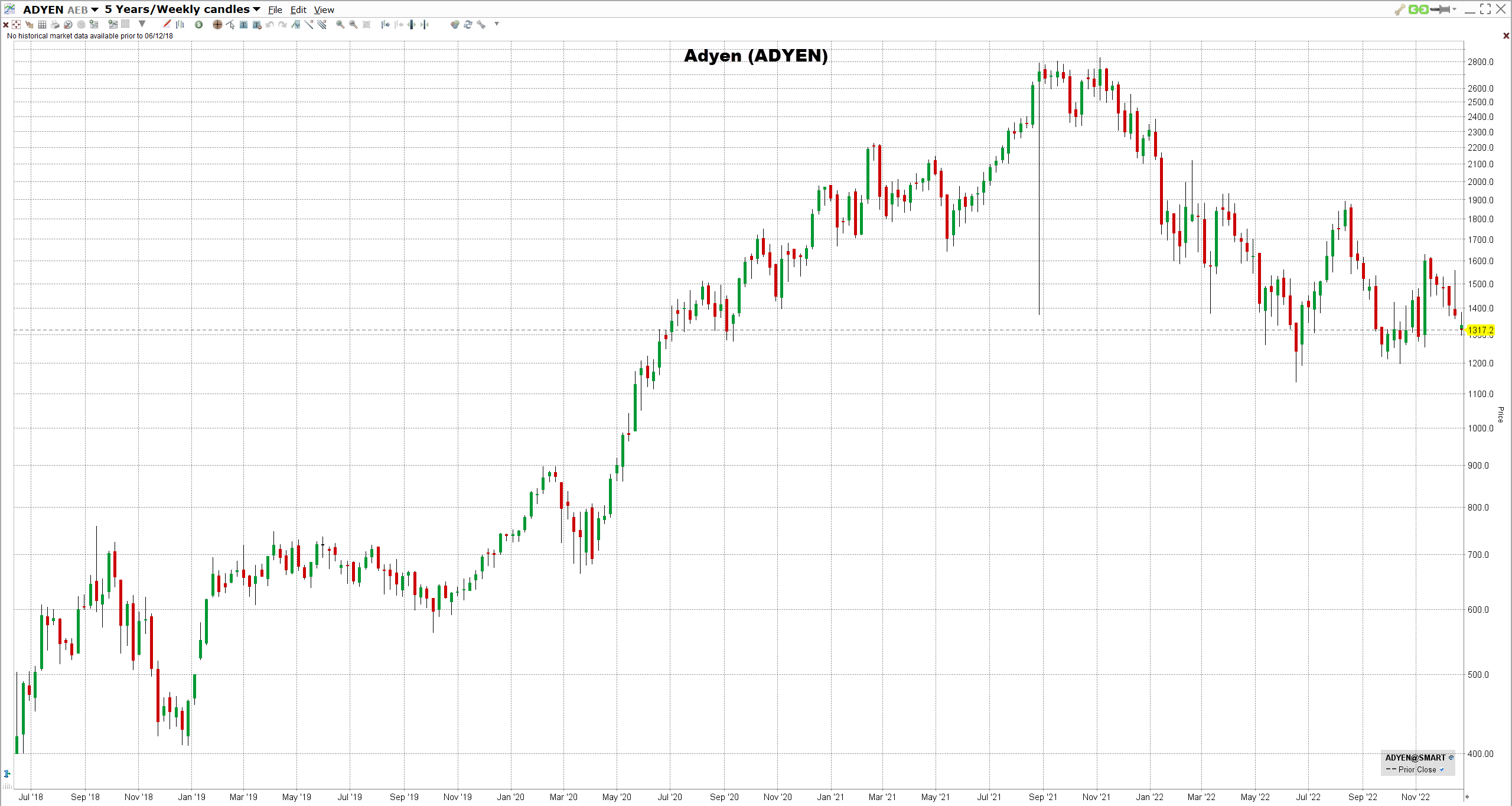This screenshot has height=806, width=1512.
Task: Click the zoom in magnifier
Action: [x=340, y=24]
